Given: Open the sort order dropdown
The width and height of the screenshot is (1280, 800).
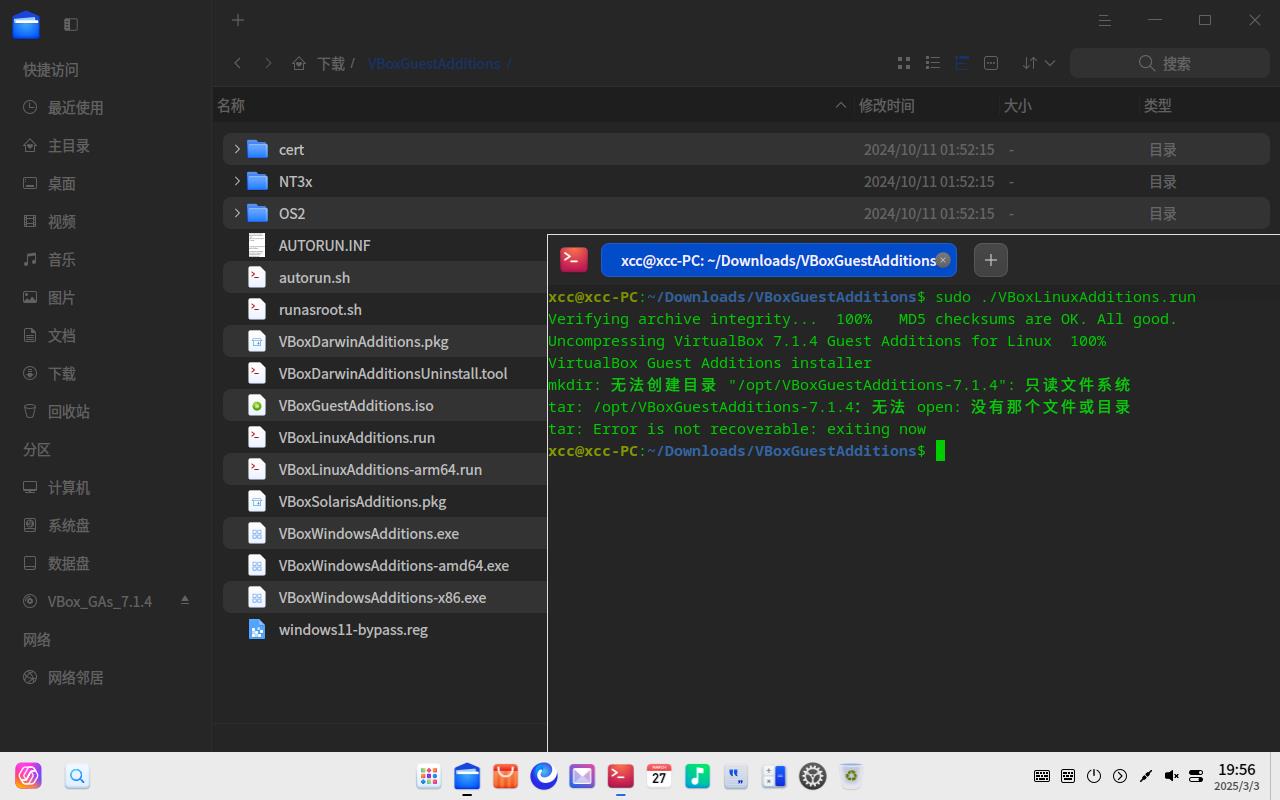Looking at the screenshot, I should (x=1039, y=63).
